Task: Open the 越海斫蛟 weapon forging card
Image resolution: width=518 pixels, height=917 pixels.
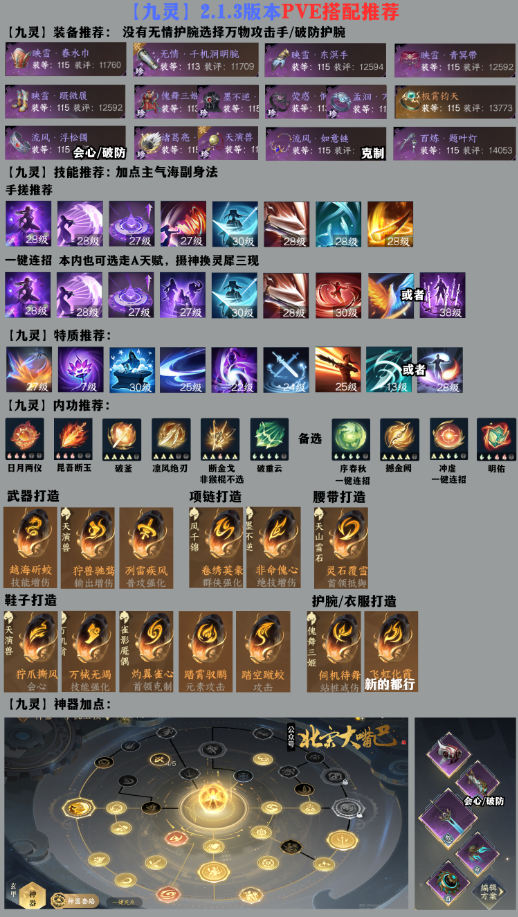Action: point(30,547)
